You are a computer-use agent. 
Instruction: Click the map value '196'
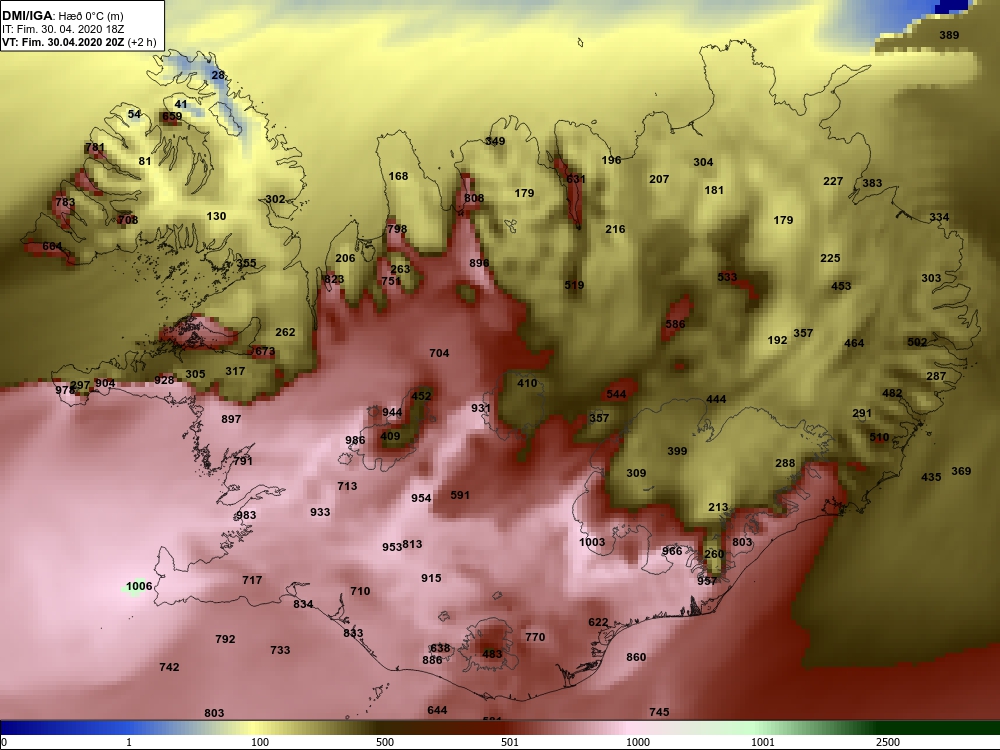pos(611,160)
